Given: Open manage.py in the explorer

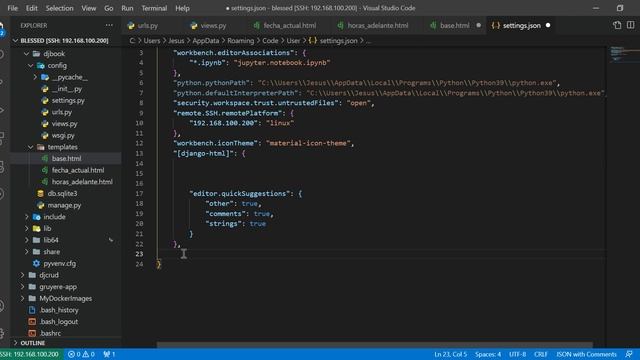Looking at the screenshot, I should (x=64, y=205).
